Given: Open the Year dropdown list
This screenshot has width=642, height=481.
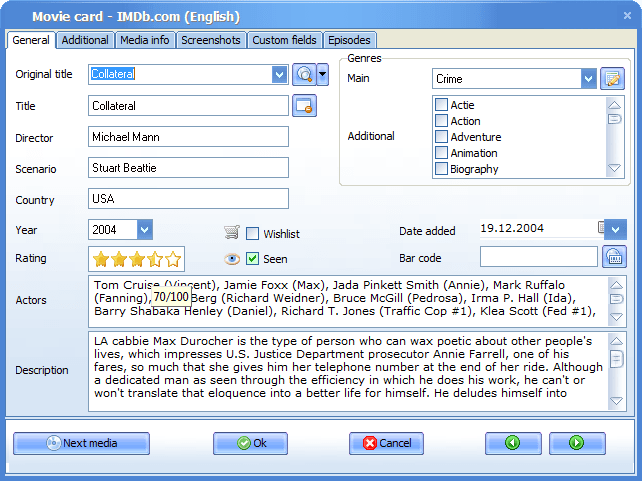Looking at the screenshot, I should point(144,230).
